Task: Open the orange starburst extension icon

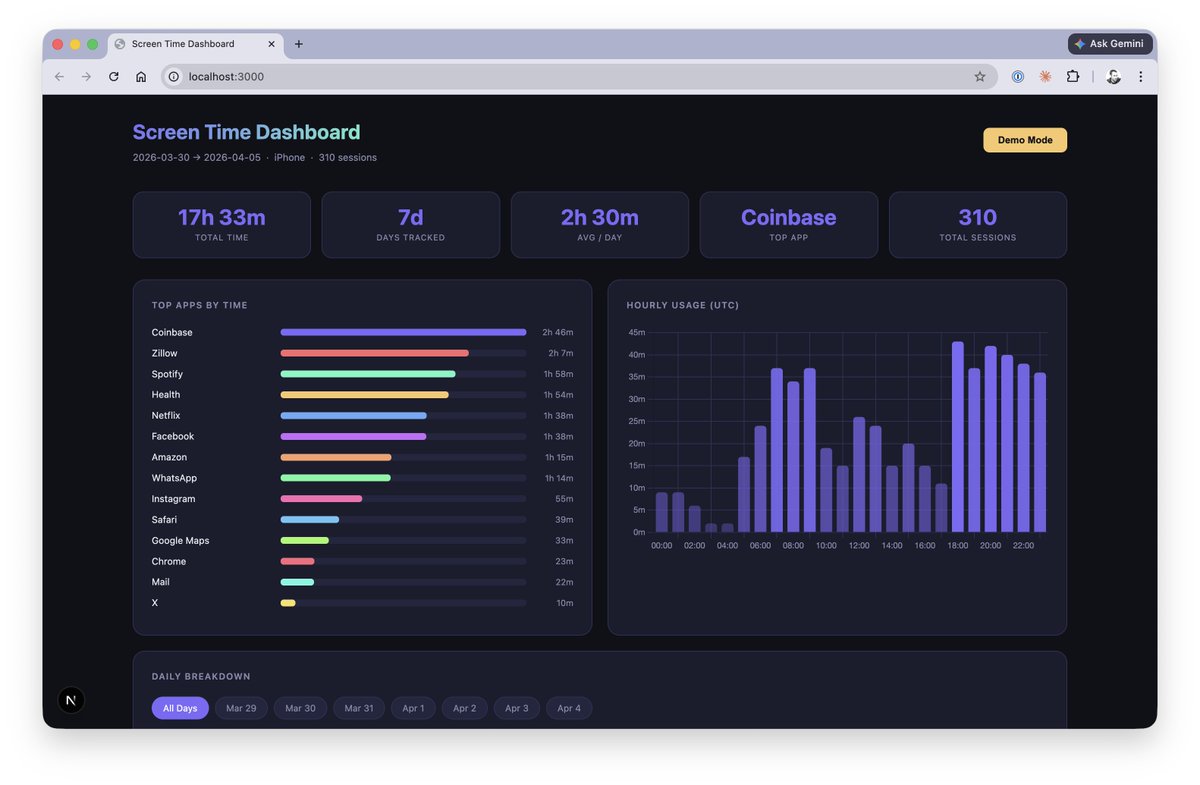Action: (1045, 76)
